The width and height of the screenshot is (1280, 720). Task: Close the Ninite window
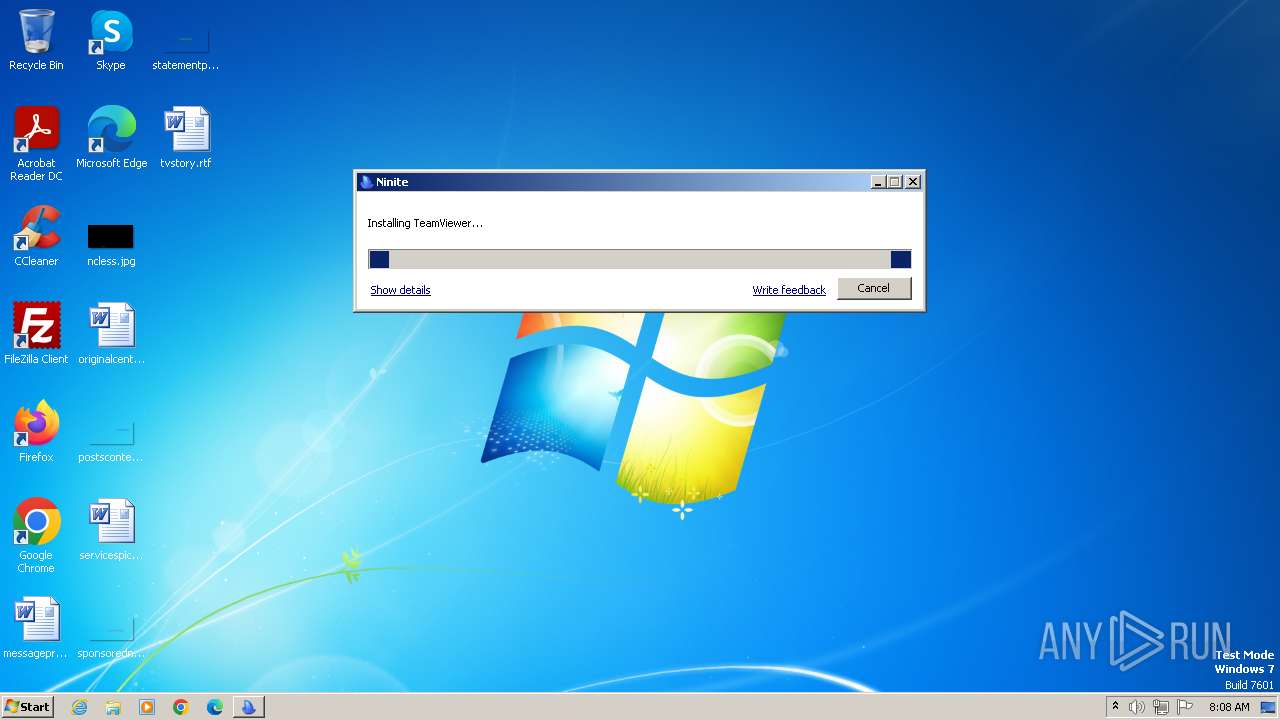pos(913,182)
